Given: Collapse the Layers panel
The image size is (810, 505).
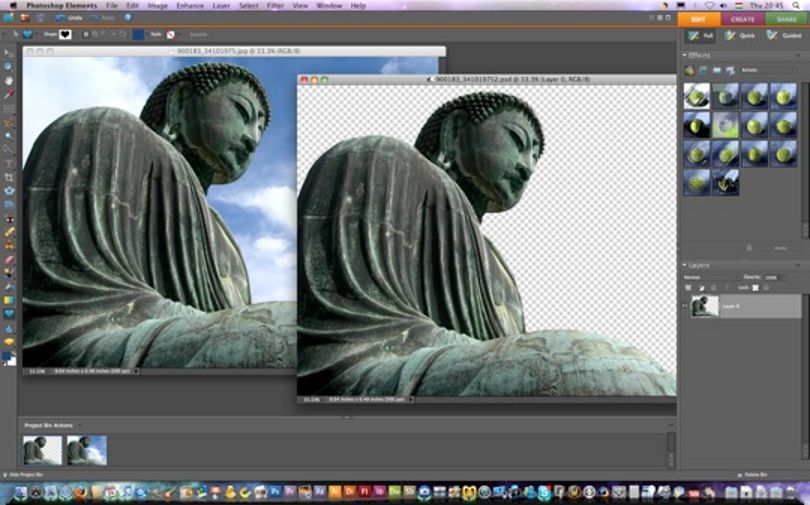Looking at the screenshot, I should coord(684,265).
